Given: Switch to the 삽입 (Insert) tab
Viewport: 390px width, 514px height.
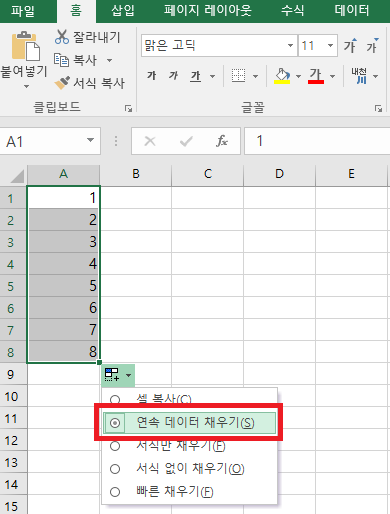Looking at the screenshot, I should [123, 11].
